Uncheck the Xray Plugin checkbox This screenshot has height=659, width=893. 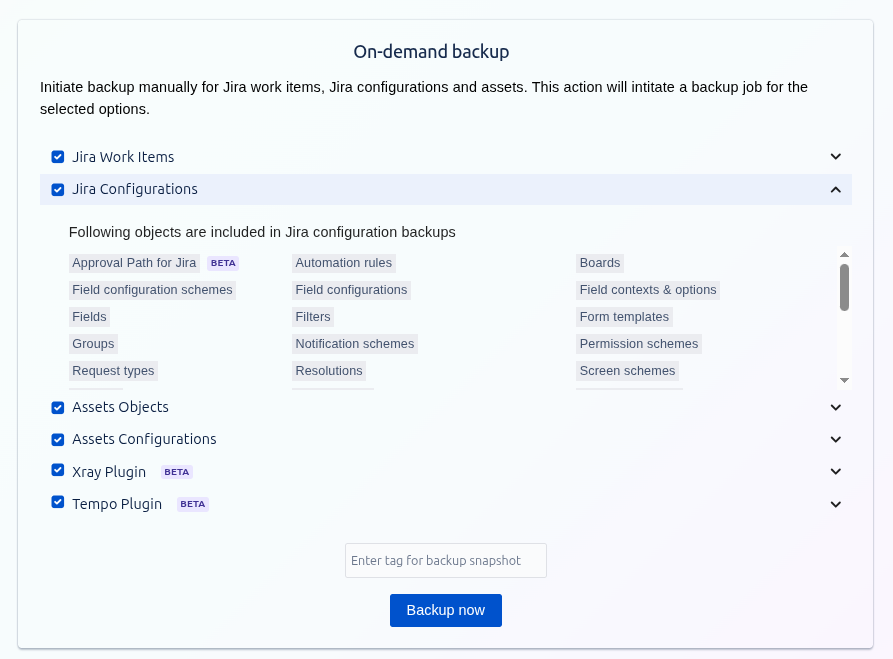pyautogui.click(x=58, y=471)
